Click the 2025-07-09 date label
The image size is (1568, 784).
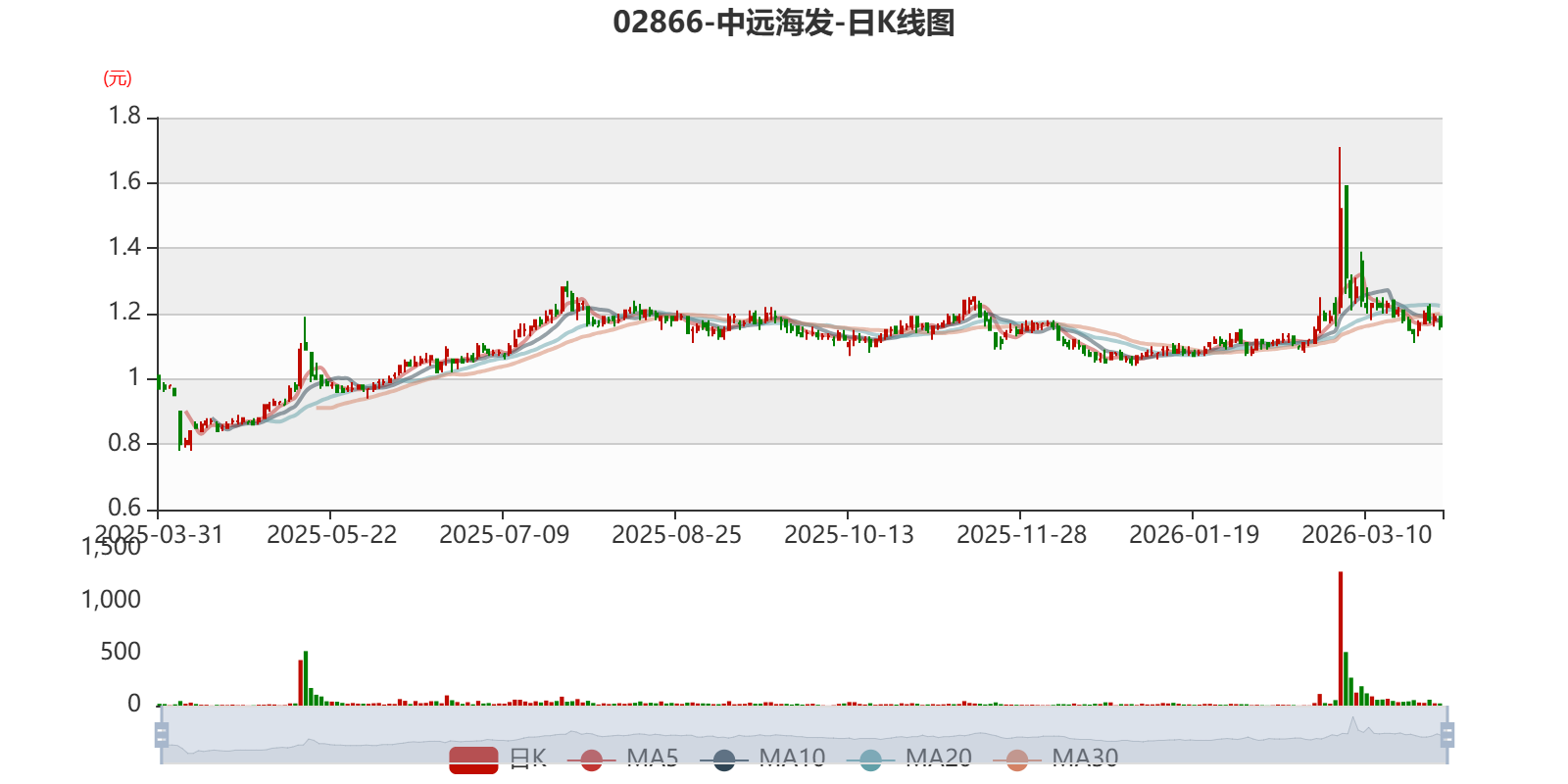tap(504, 535)
